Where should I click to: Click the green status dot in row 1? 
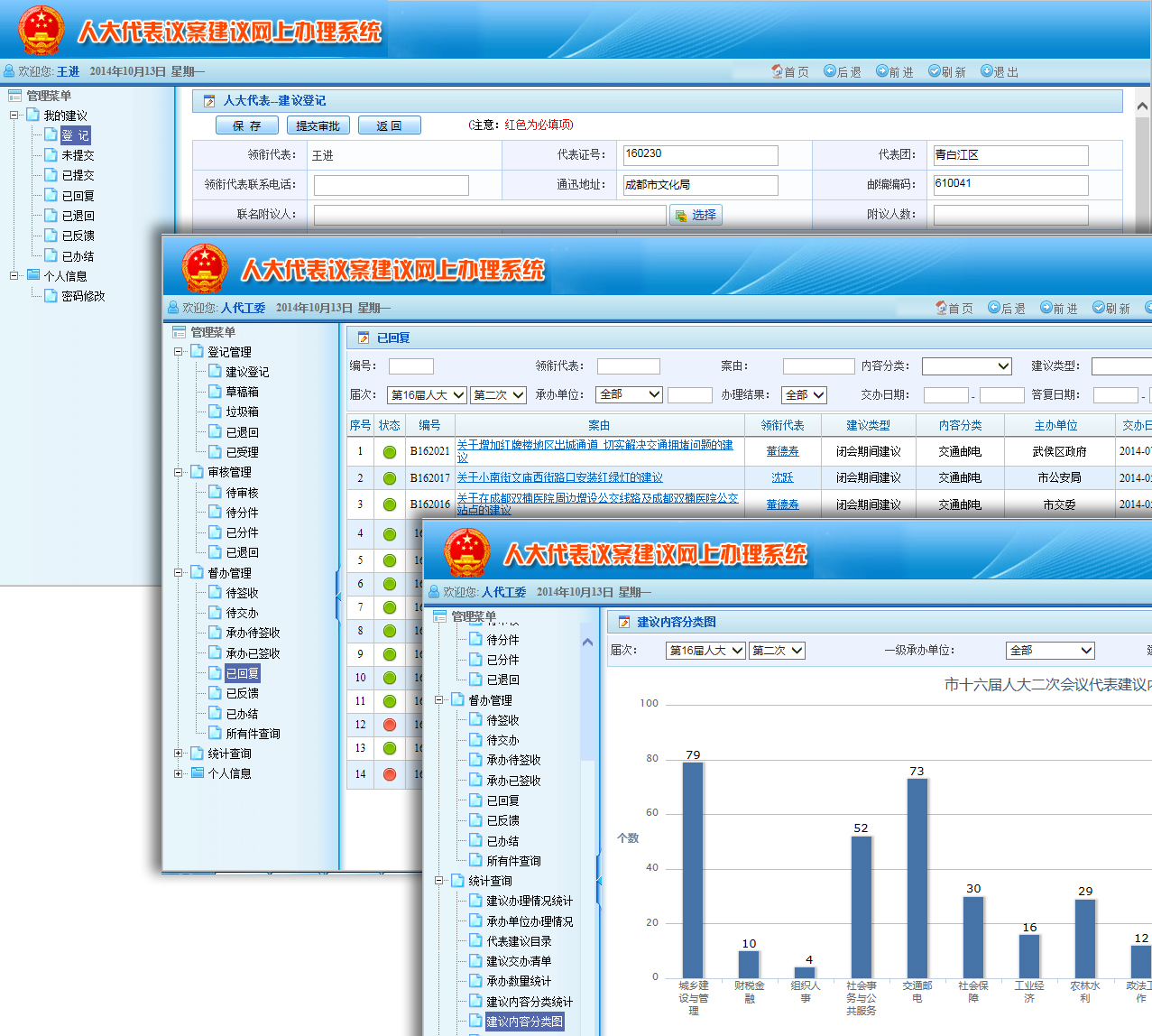(390, 452)
